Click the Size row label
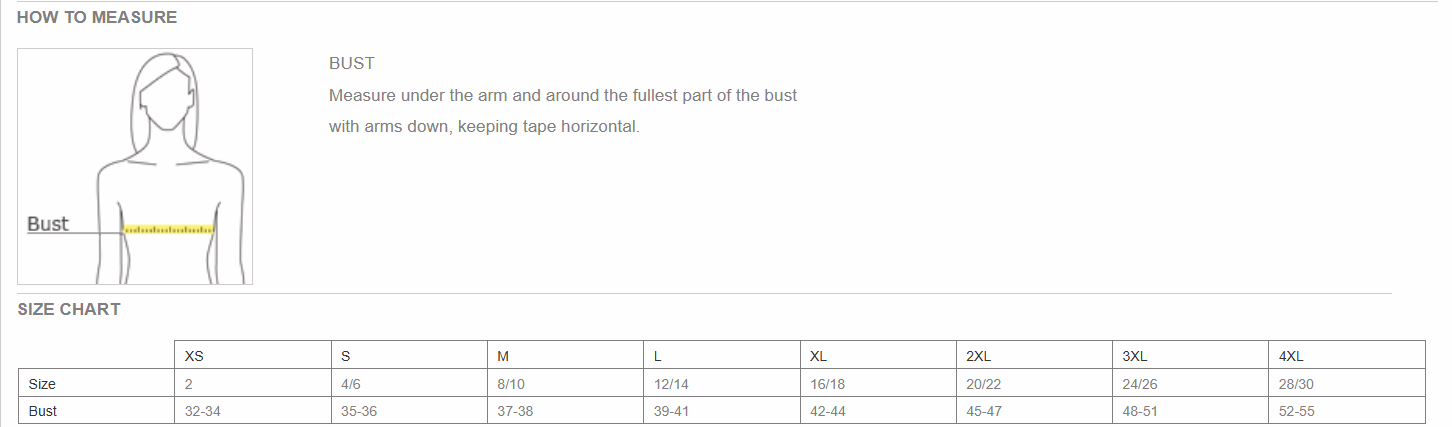 [x=42, y=384]
